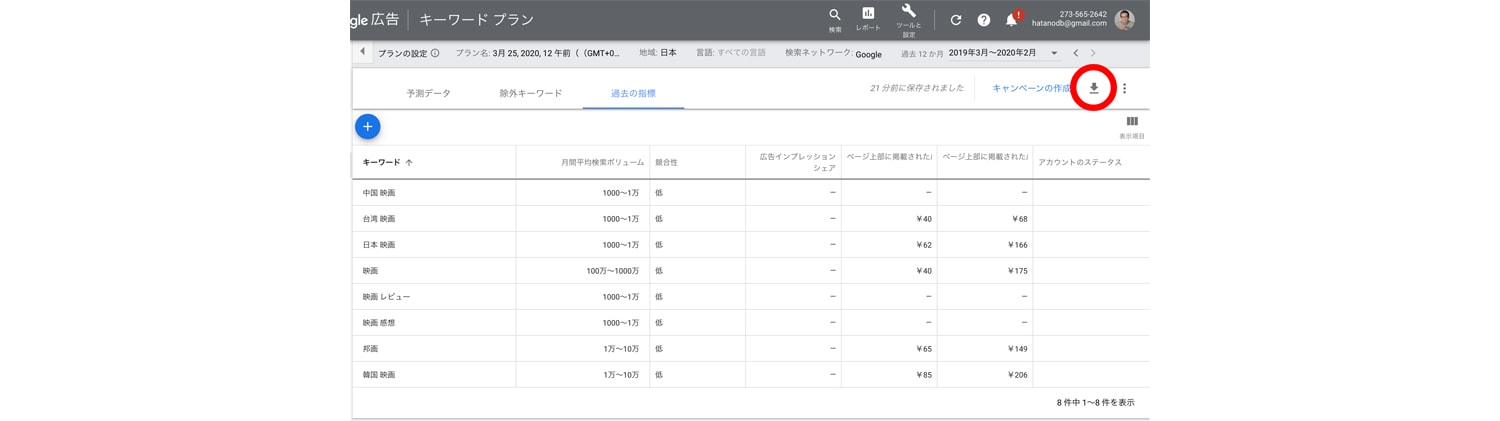Open the three-dot more options menu
Screen dimensions: 1500x421
1124,88
